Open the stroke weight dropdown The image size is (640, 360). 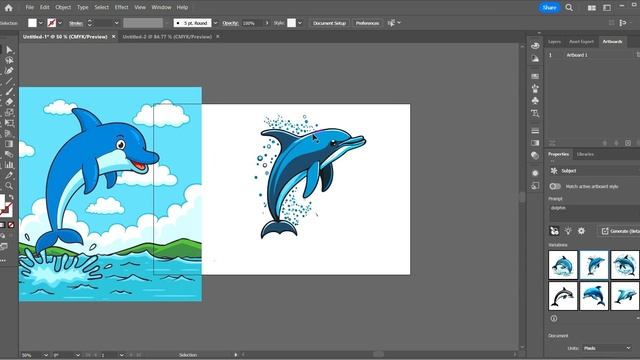pos(116,23)
